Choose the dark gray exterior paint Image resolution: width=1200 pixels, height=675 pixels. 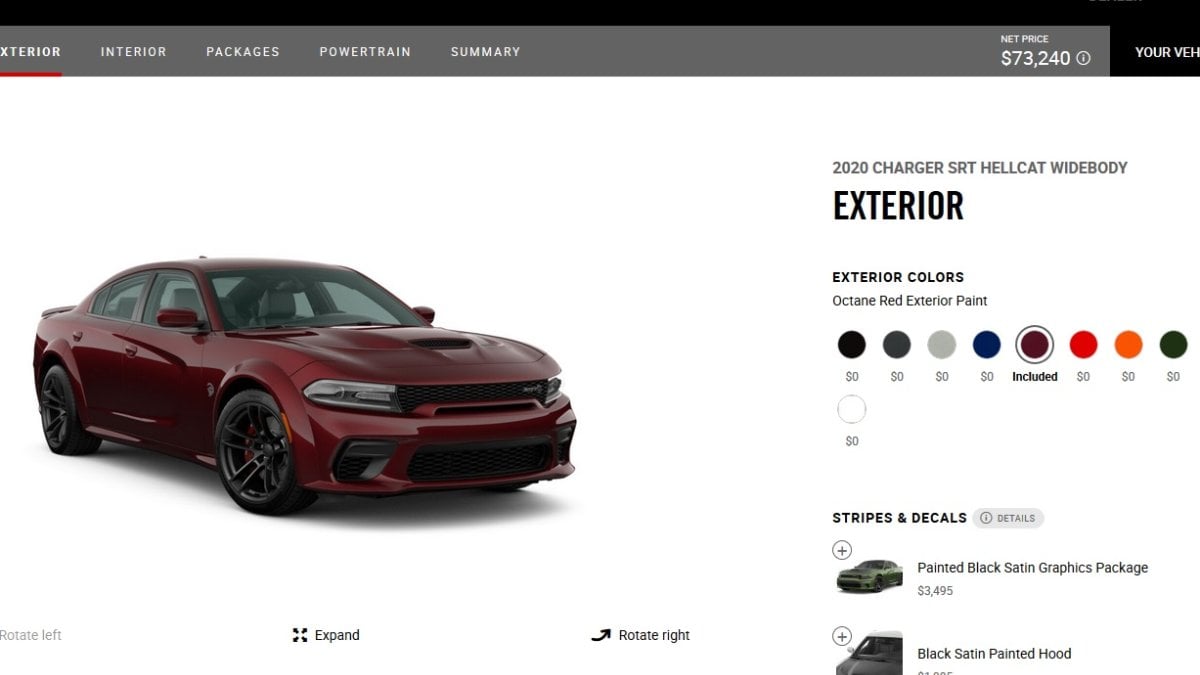tap(897, 345)
